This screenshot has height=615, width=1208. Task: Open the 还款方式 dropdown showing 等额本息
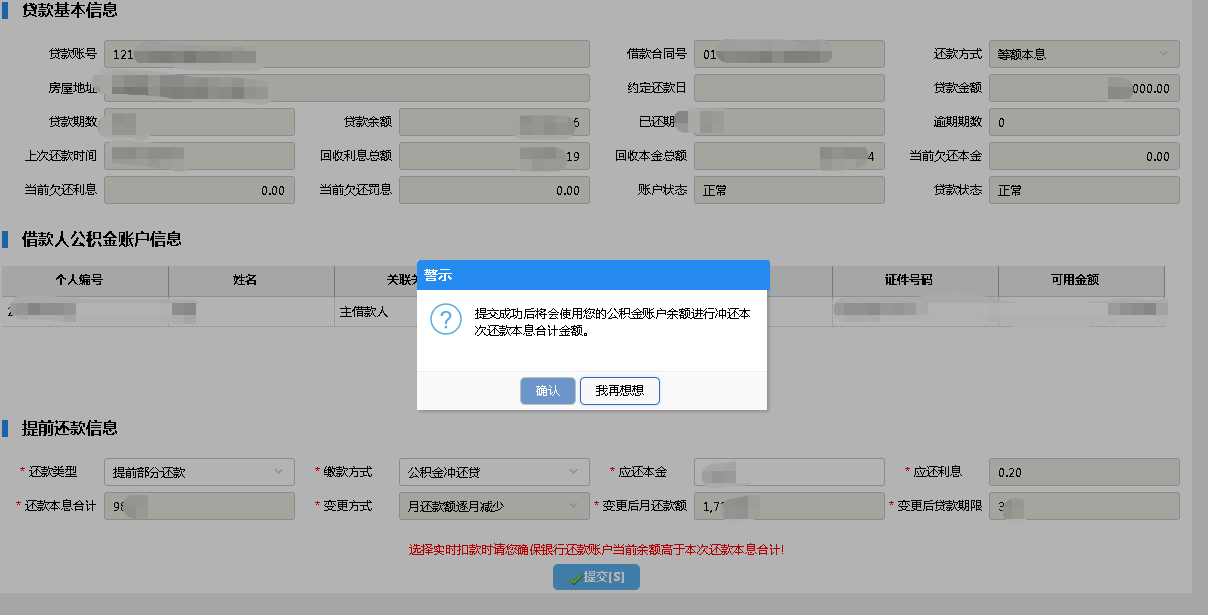click(1084, 54)
